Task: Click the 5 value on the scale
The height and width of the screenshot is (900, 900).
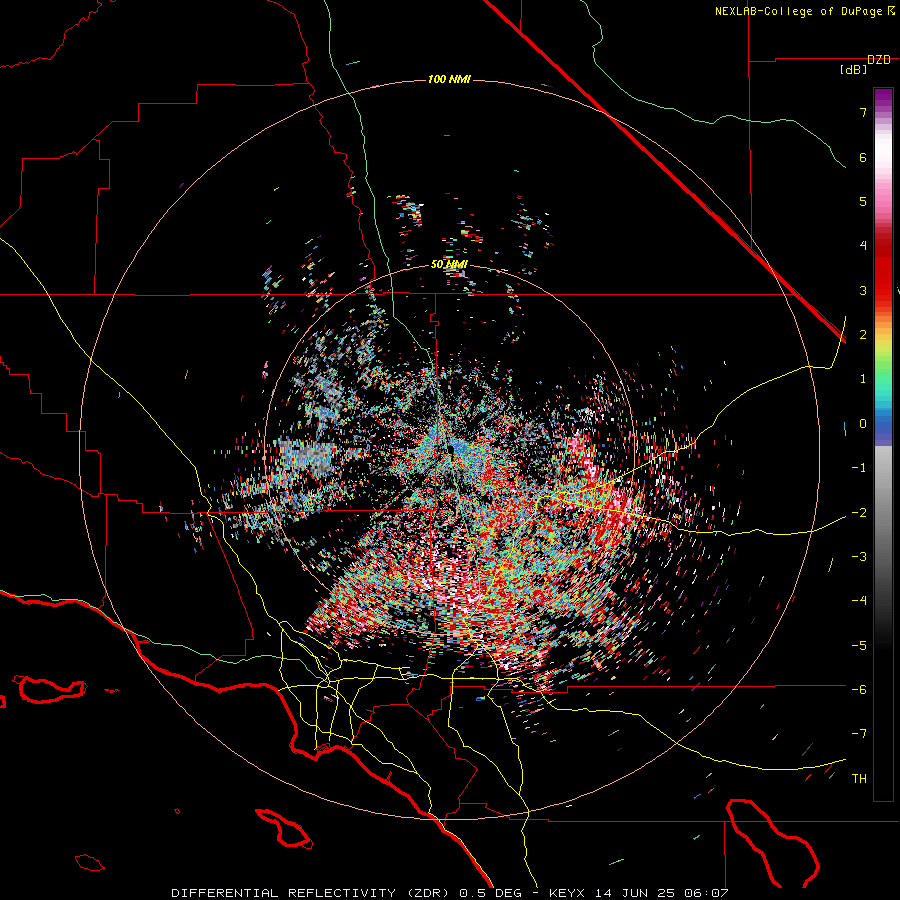Action: click(x=863, y=201)
